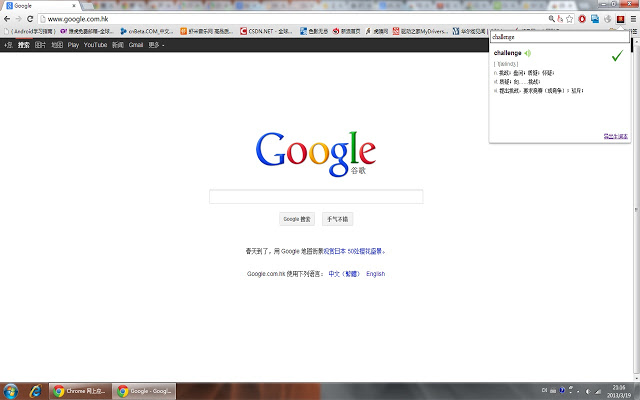640x400 pixels.
Task: Click the Google logo
Action: [316, 154]
